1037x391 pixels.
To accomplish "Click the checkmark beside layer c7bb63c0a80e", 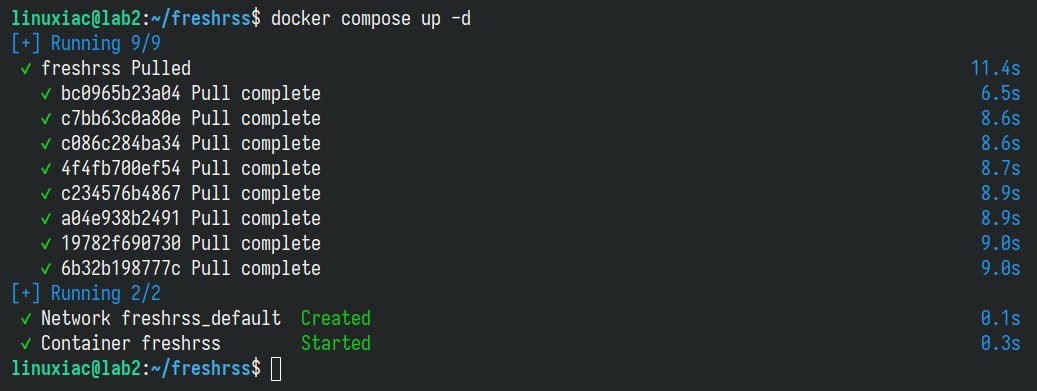I will click(46, 119).
